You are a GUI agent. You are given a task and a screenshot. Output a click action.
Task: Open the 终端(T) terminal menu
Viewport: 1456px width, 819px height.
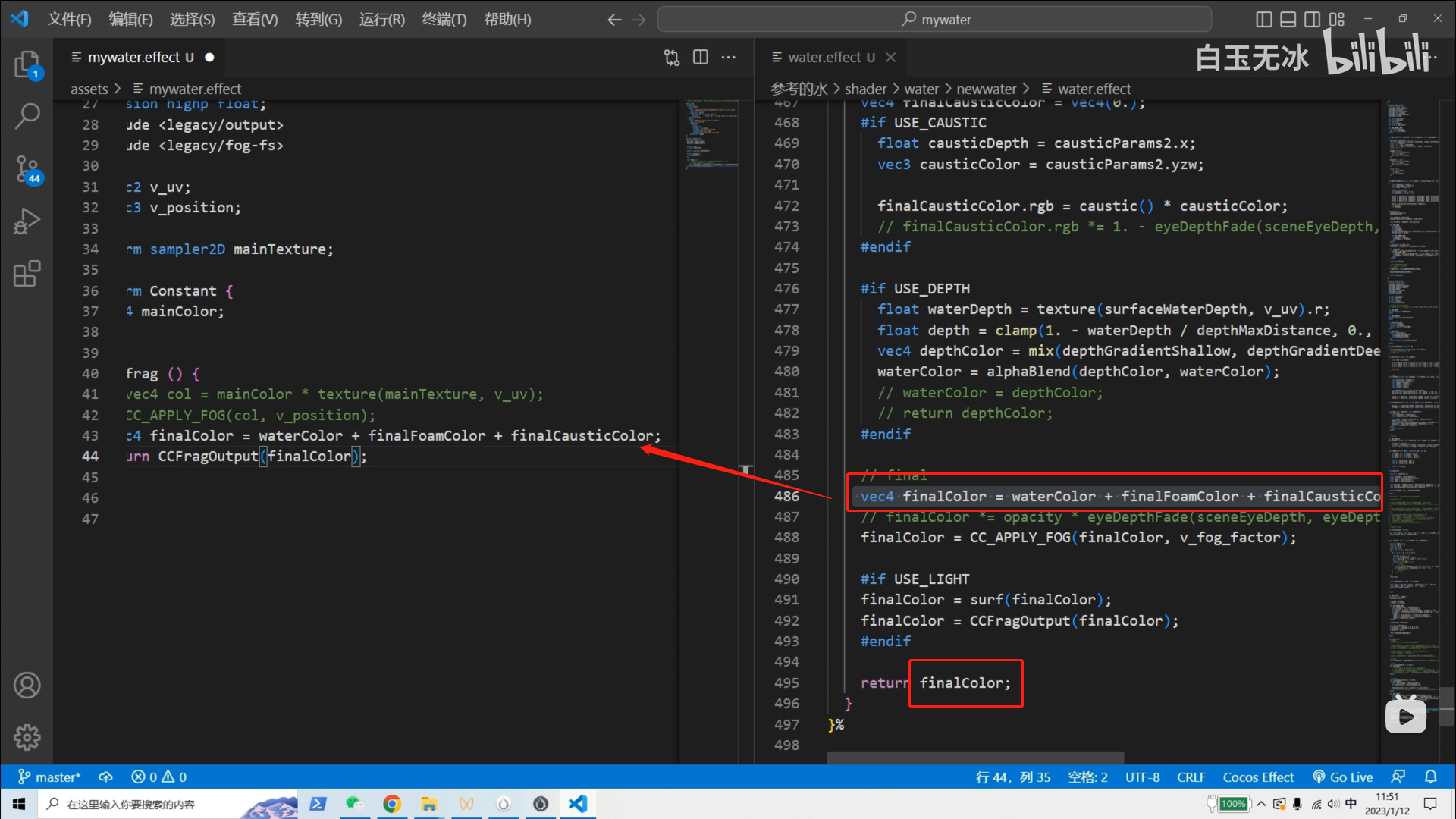click(x=444, y=19)
